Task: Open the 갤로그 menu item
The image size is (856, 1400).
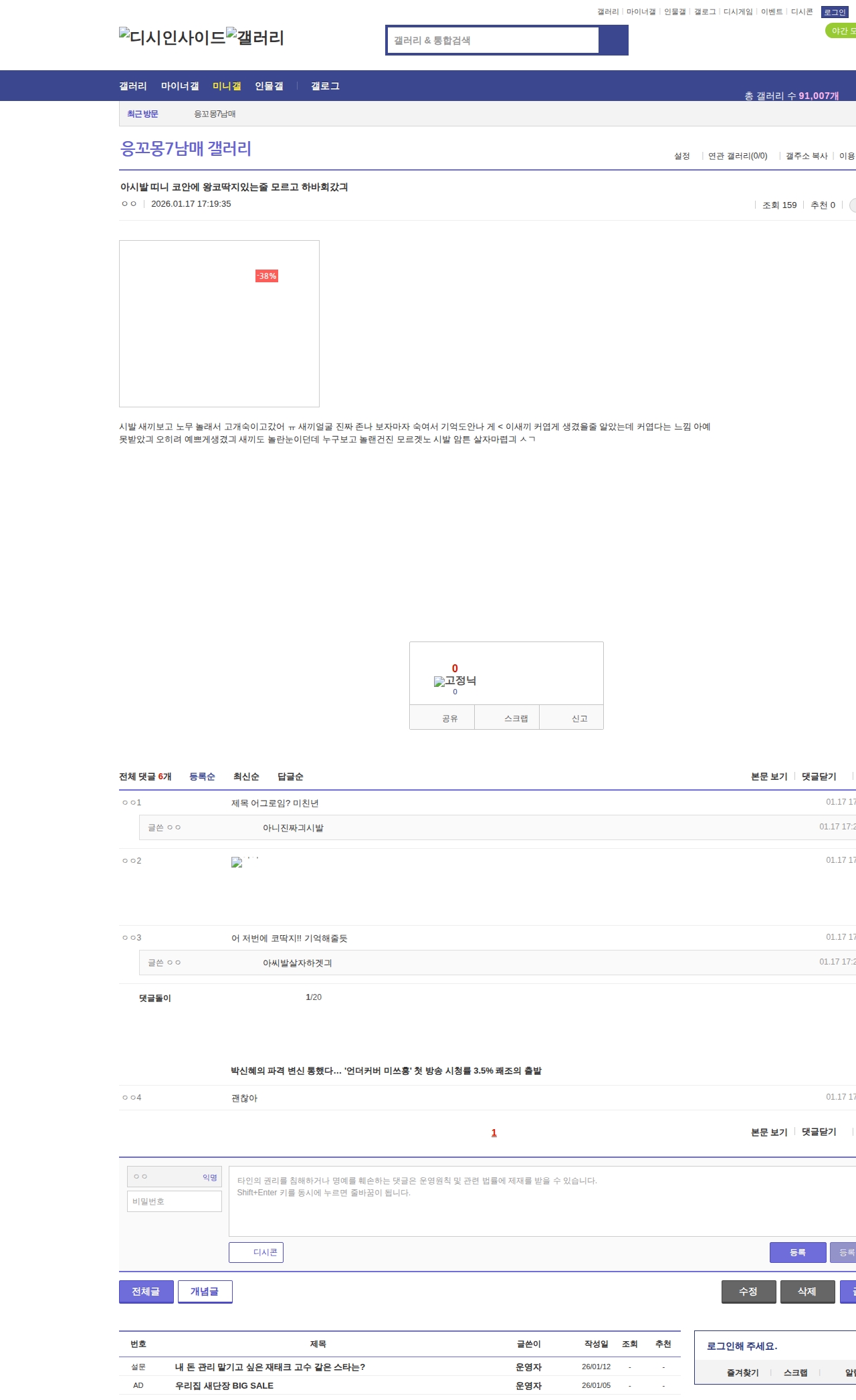Action: (x=325, y=86)
